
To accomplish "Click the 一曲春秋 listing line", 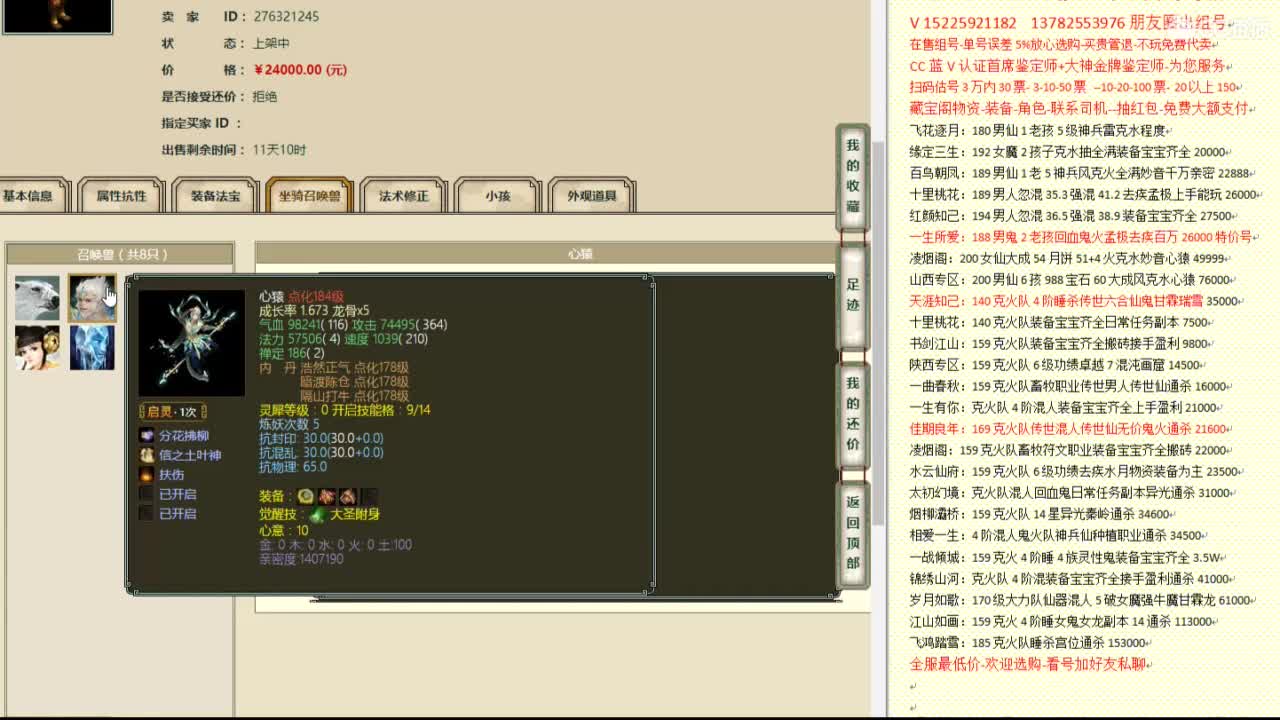I will pyautogui.click(x=1072, y=386).
